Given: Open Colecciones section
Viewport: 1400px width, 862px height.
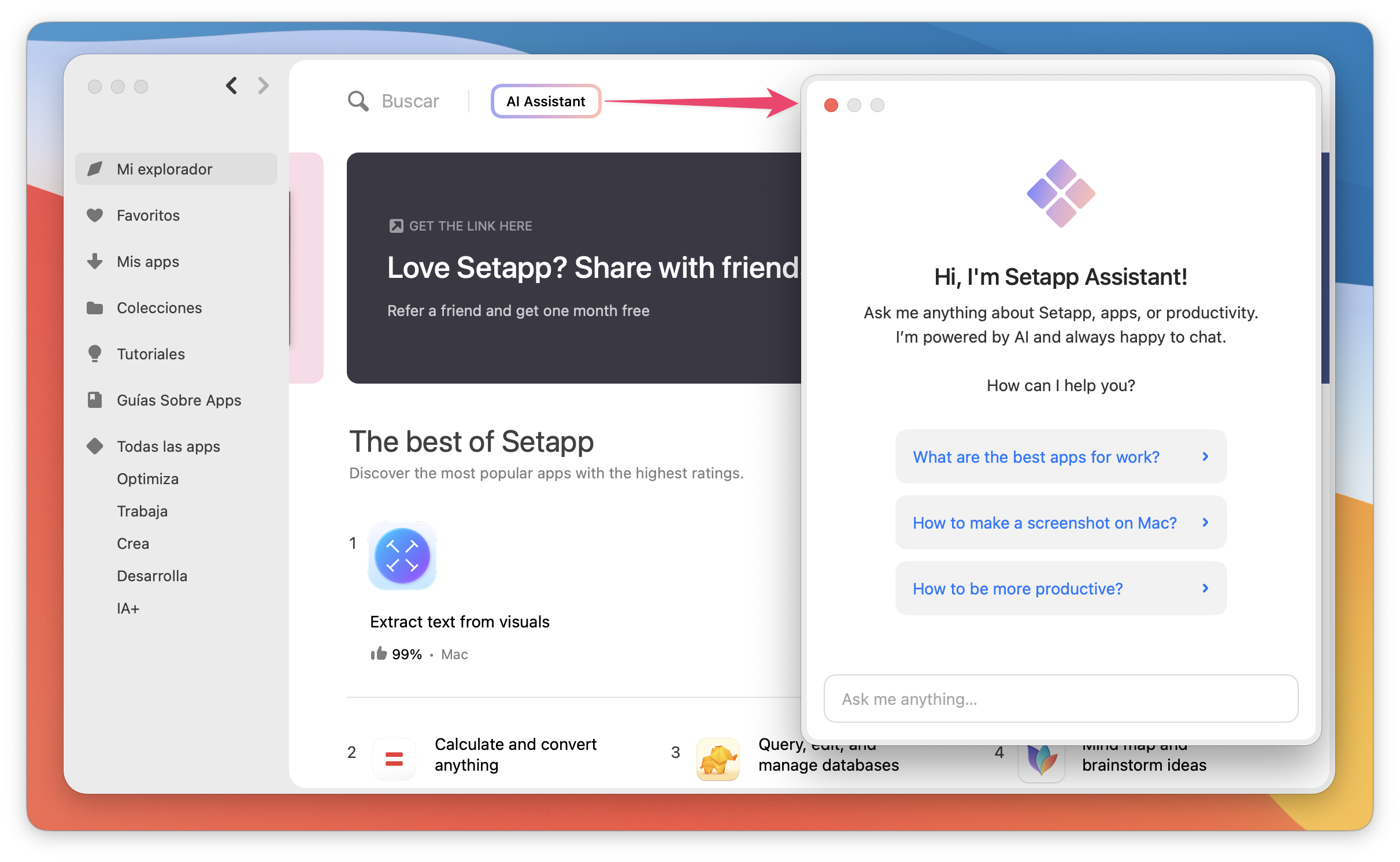Looking at the screenshot, I should pyautogui.click(x=176, y=308).
